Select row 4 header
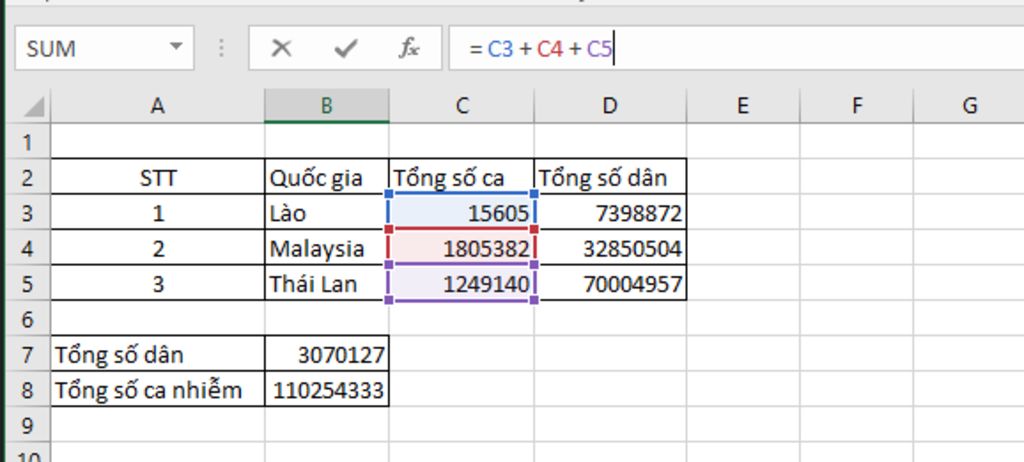Viewport: 1024px width, 462px height. pyautogui.click(x=27, y=248)
